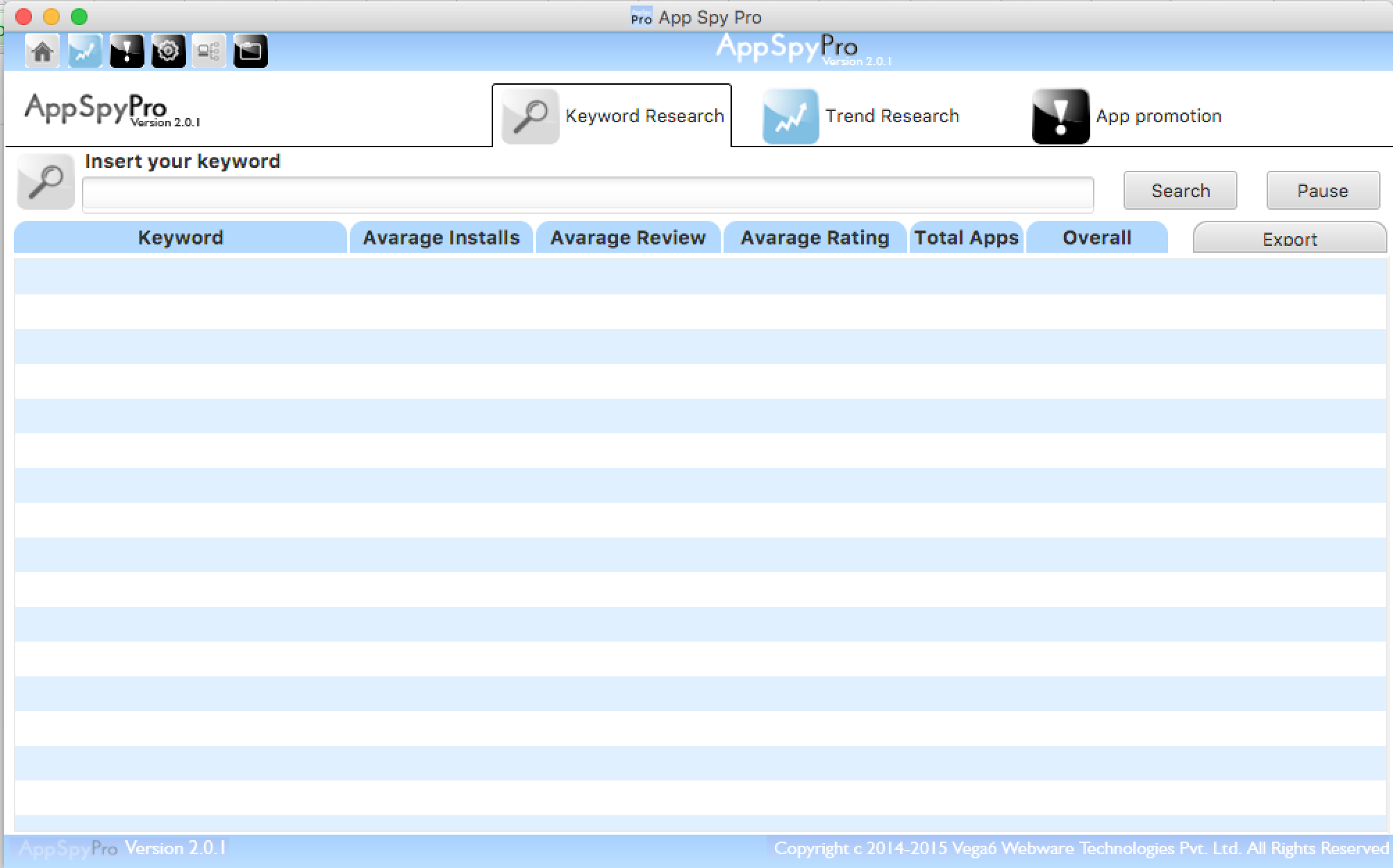Click the blue chart icon of Trend Research

(791, 116)
